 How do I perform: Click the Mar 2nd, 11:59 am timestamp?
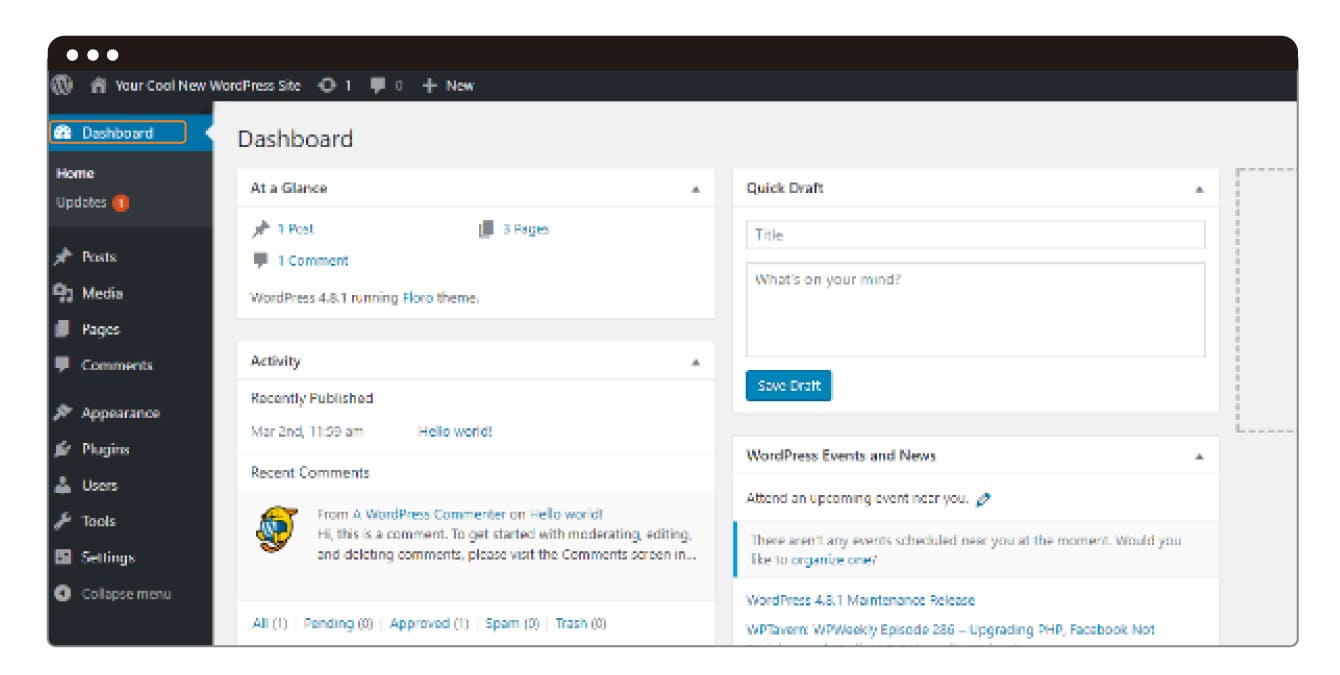pyautogui.click(x=307, y=432)
